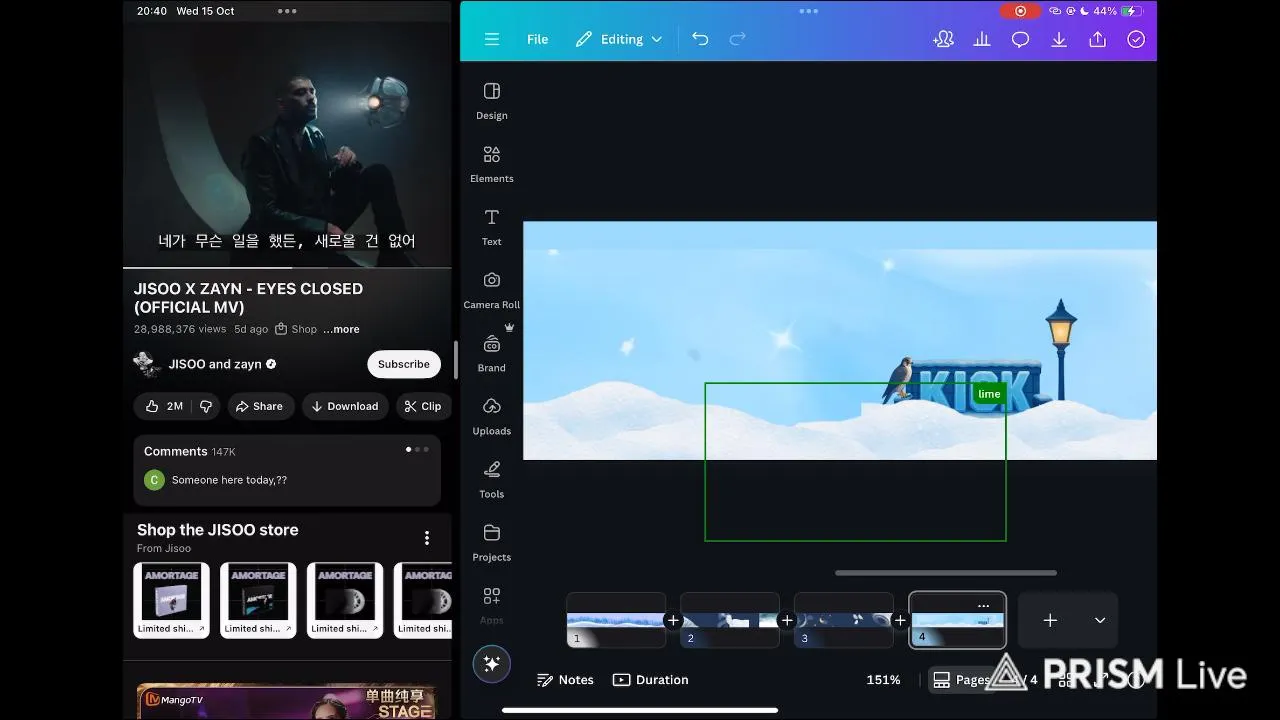
Task: Expand the Editing mode dropdown
Action: click(619, 39)
